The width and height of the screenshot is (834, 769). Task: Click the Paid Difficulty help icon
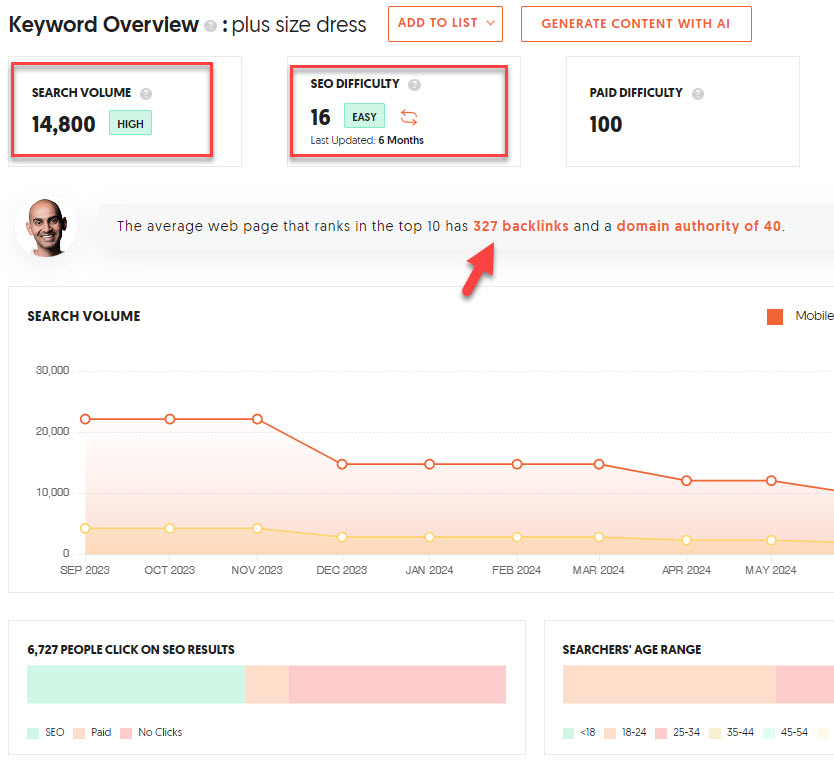point(698,93)
